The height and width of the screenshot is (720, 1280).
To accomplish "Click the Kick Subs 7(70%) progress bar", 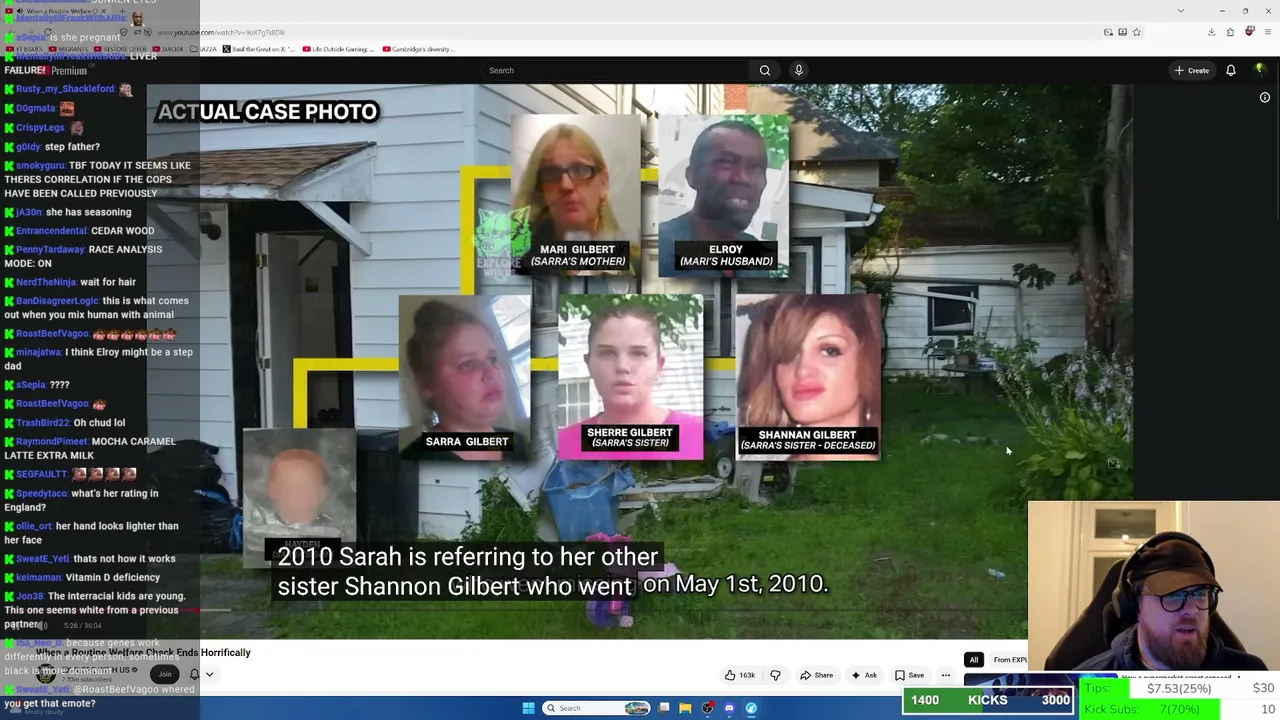I will 1178,709.
